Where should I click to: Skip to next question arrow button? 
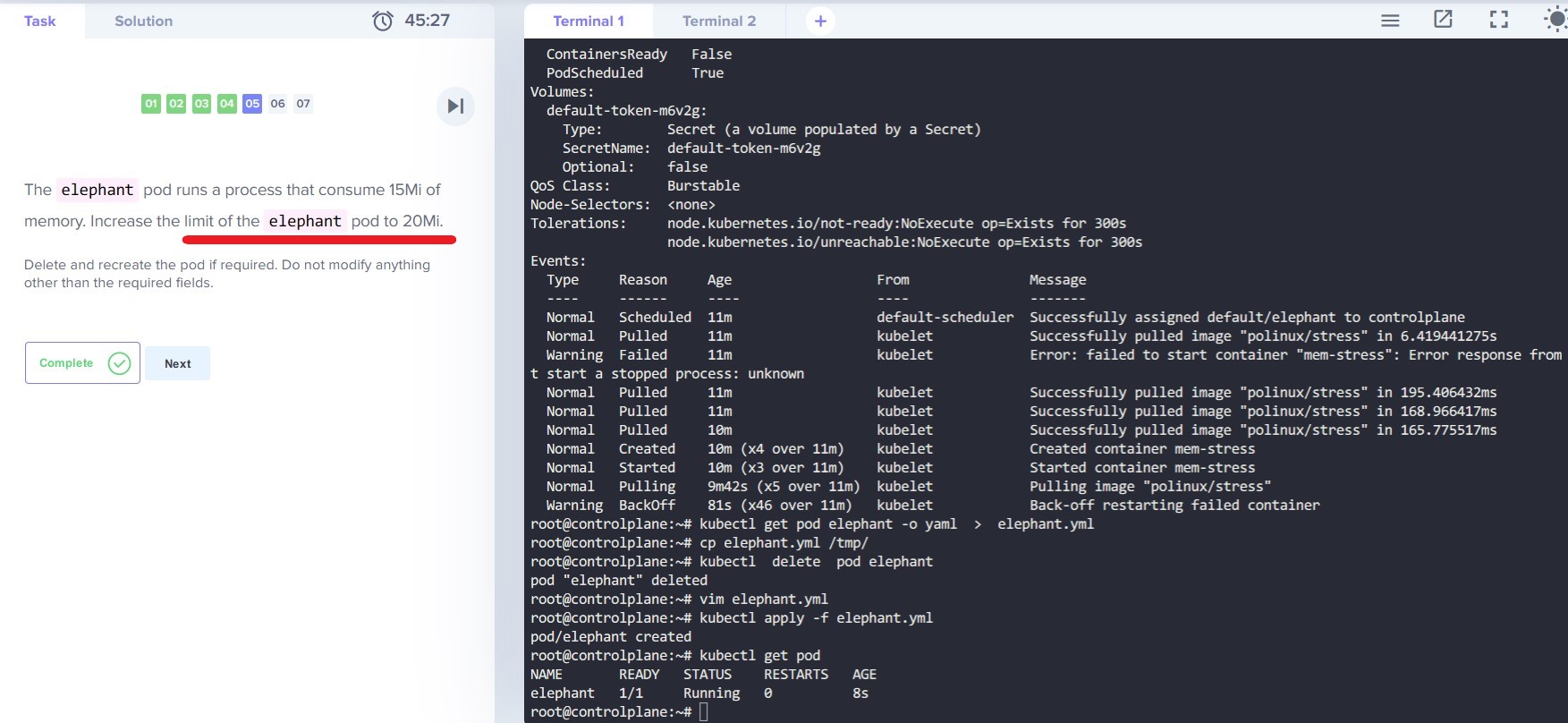[x=455, y=106]
